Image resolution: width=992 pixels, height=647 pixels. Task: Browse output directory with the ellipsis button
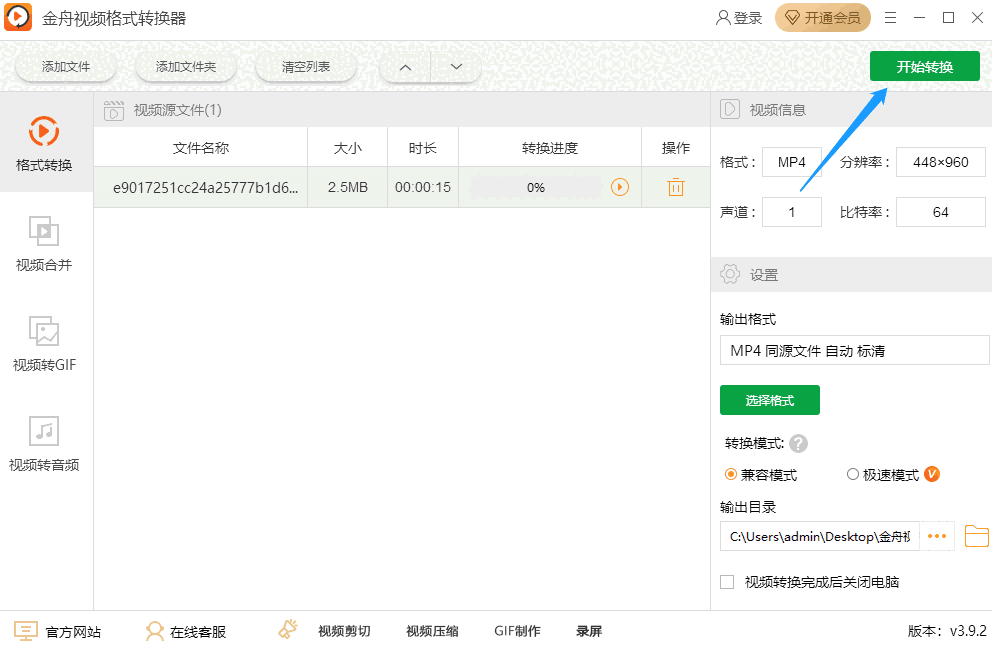click(937, 536)
